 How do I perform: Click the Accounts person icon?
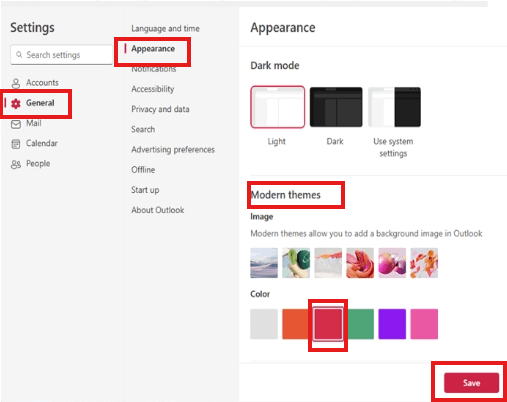coord(16,83)
